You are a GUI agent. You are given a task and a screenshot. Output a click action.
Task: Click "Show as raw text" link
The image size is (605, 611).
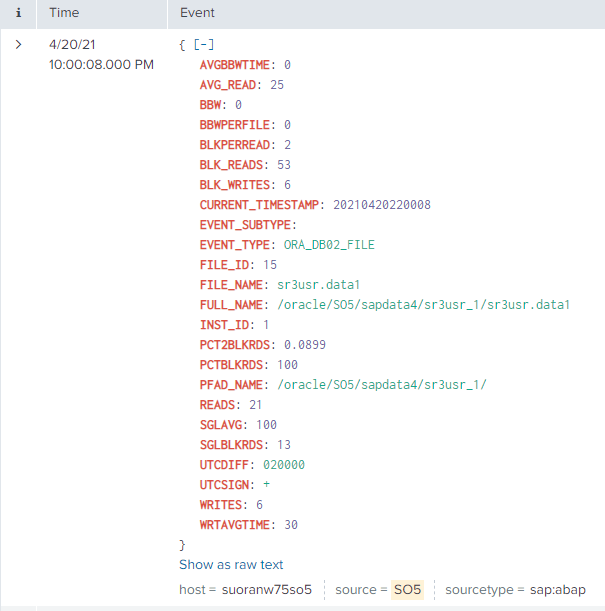click(231, 565)
